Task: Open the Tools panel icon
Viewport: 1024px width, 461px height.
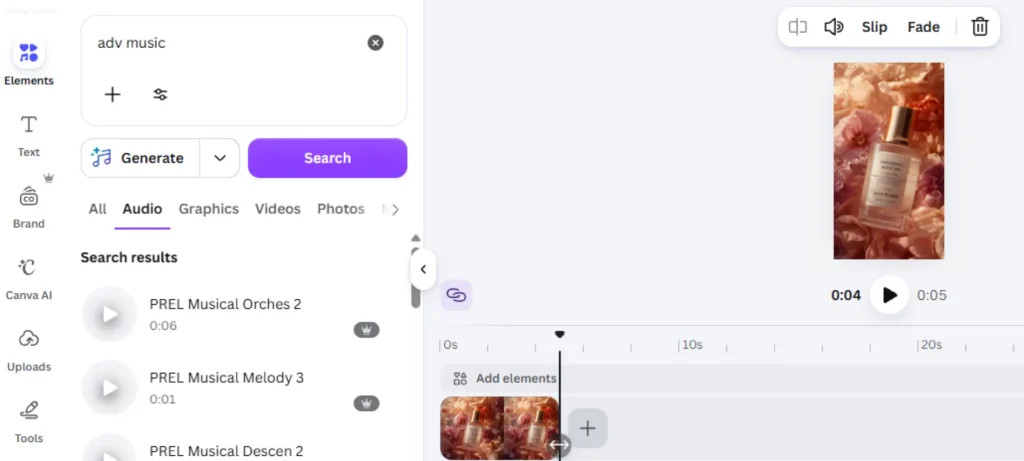Action: point(29,410)
